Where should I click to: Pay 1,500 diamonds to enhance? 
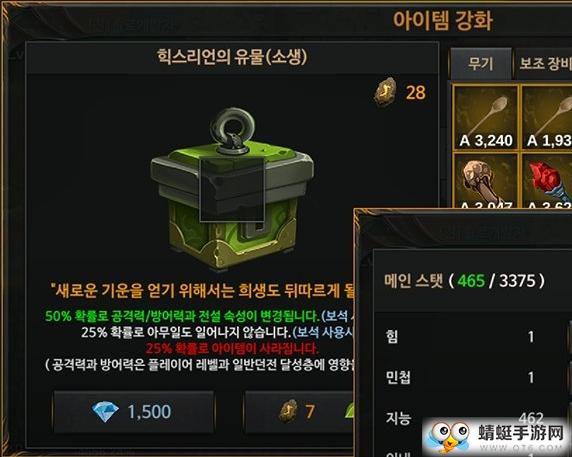134,412
